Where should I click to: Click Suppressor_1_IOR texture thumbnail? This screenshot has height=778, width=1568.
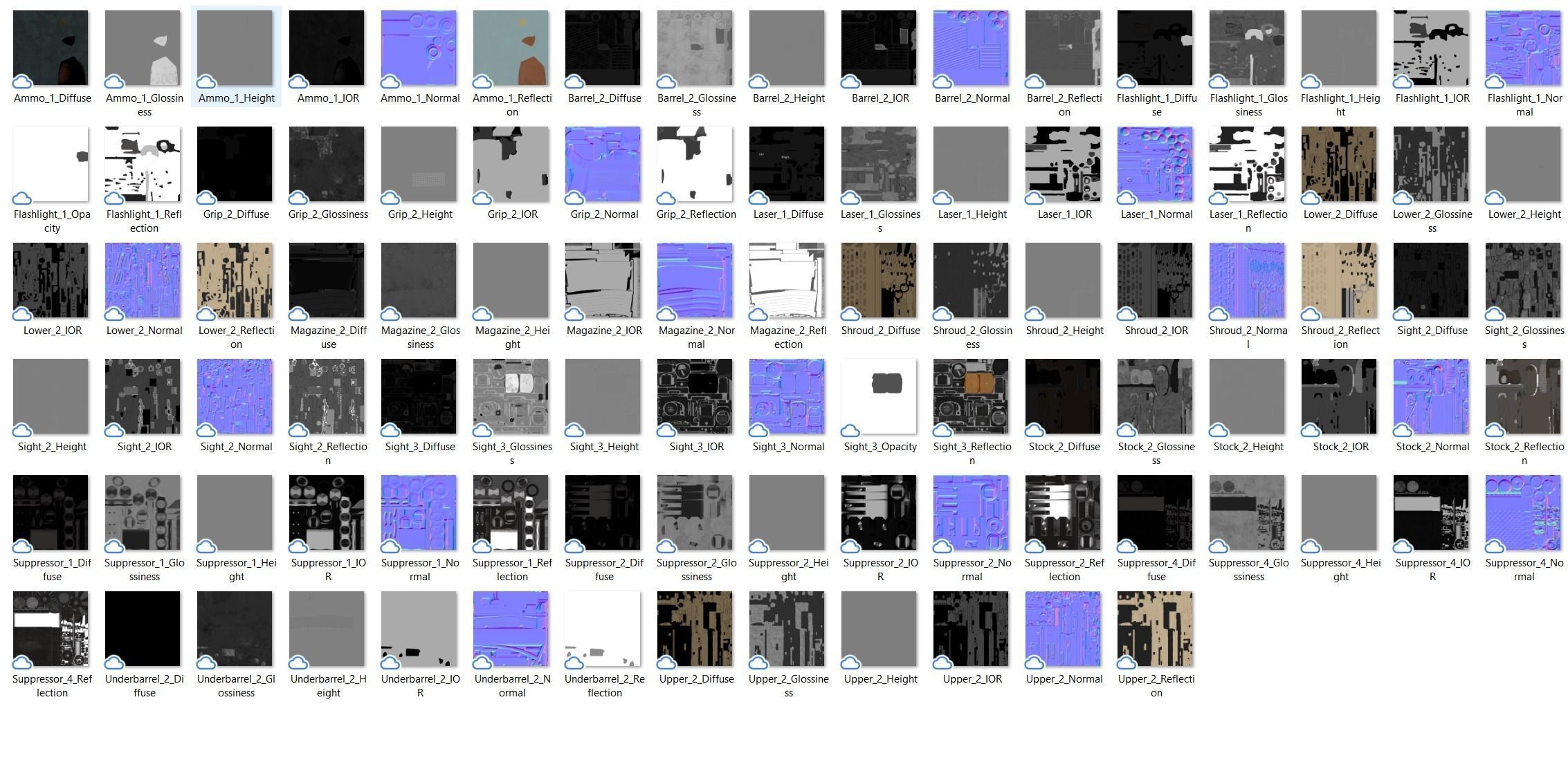(x=327, y=512)
